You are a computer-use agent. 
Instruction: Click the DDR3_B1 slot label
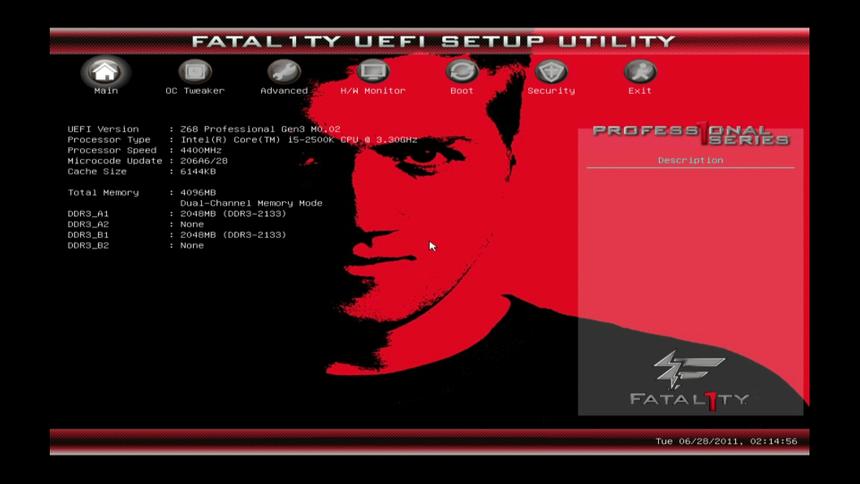coord(88,235)
